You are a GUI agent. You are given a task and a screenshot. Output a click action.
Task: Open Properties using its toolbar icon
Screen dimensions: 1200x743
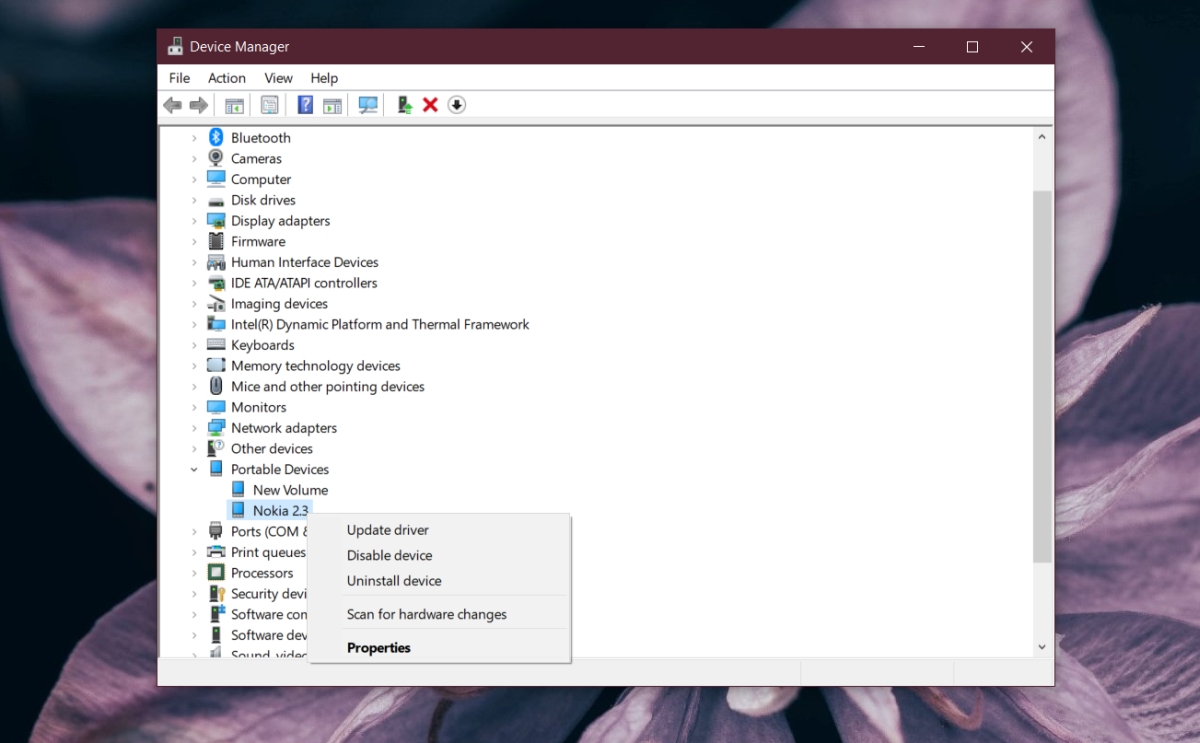click(x=269, y=105)
